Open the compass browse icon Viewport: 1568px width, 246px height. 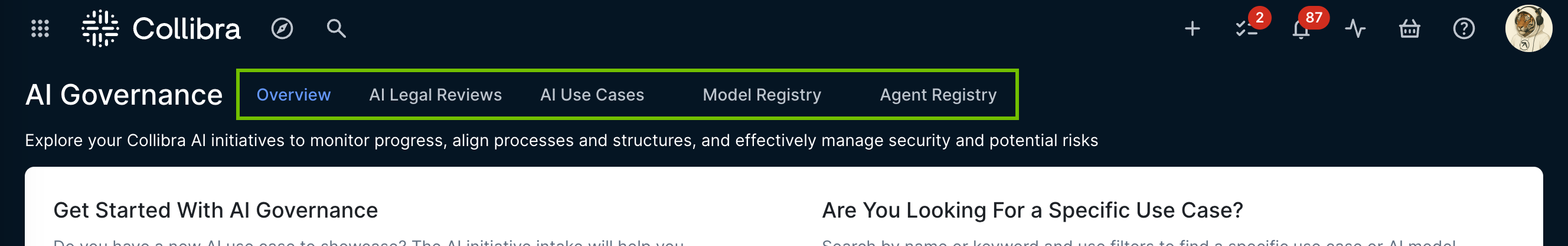click(x=282, y=29)
